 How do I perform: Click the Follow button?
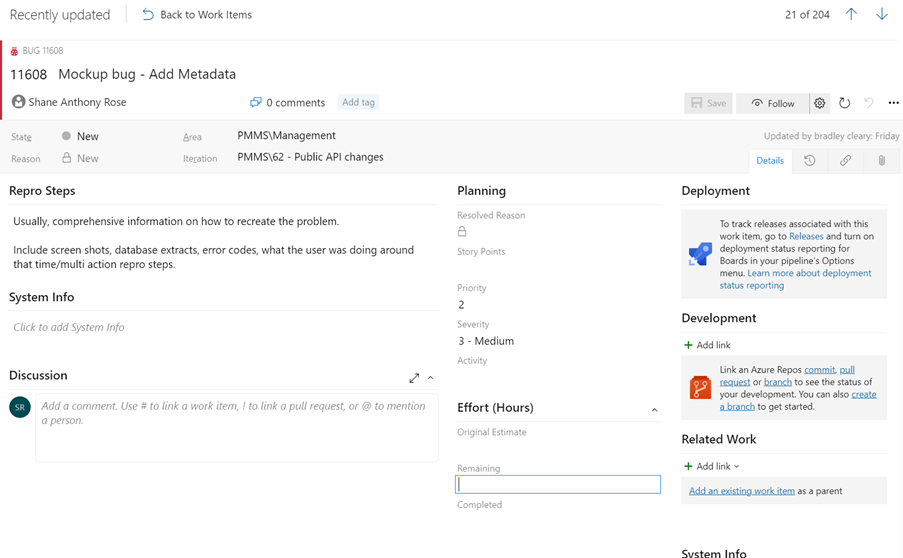click(772, 103)
